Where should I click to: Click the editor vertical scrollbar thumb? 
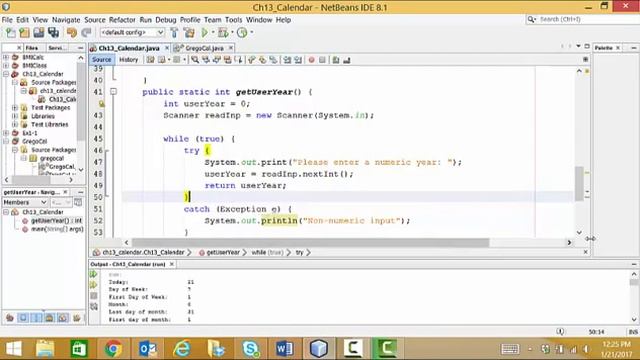(x=579, y=184)
